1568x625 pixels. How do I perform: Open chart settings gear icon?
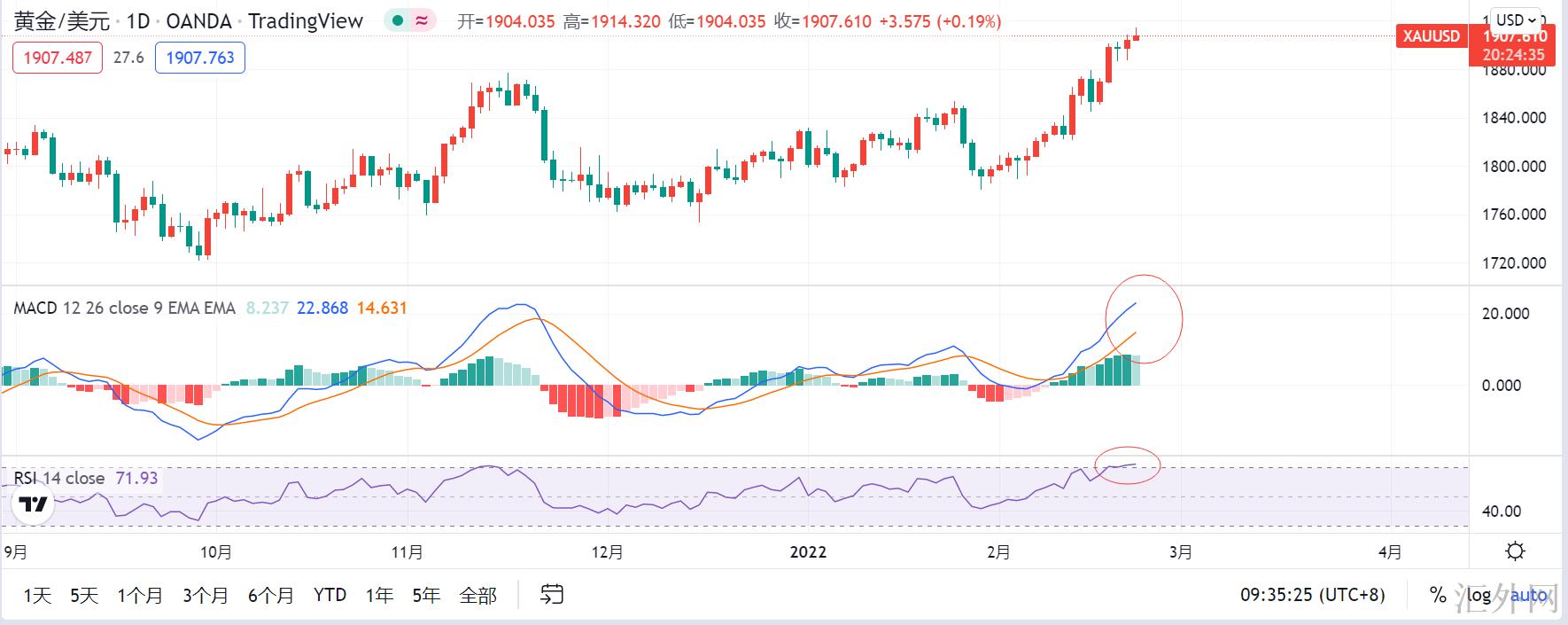pos(1515,551)
